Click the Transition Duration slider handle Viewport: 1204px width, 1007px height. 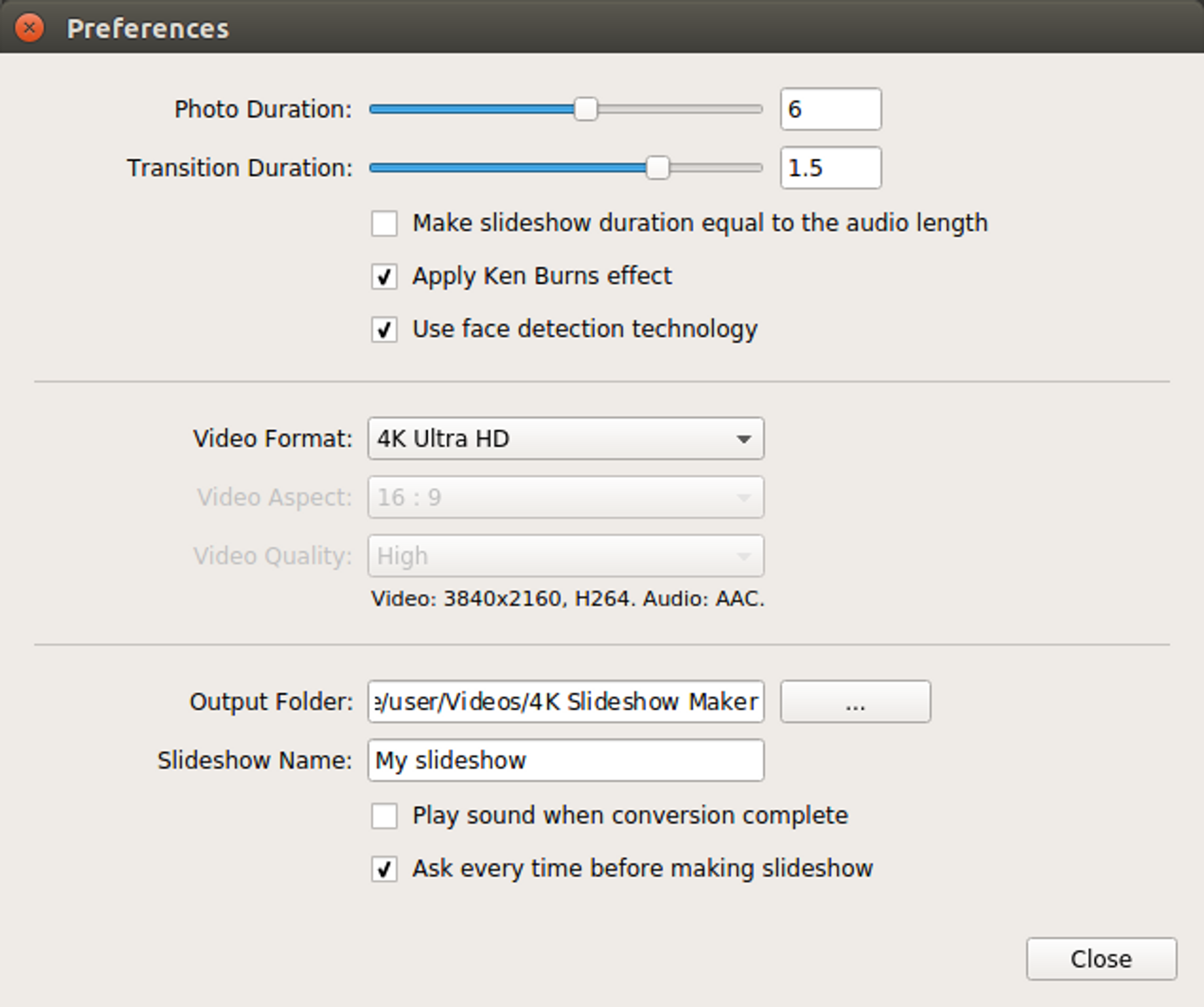657,168
